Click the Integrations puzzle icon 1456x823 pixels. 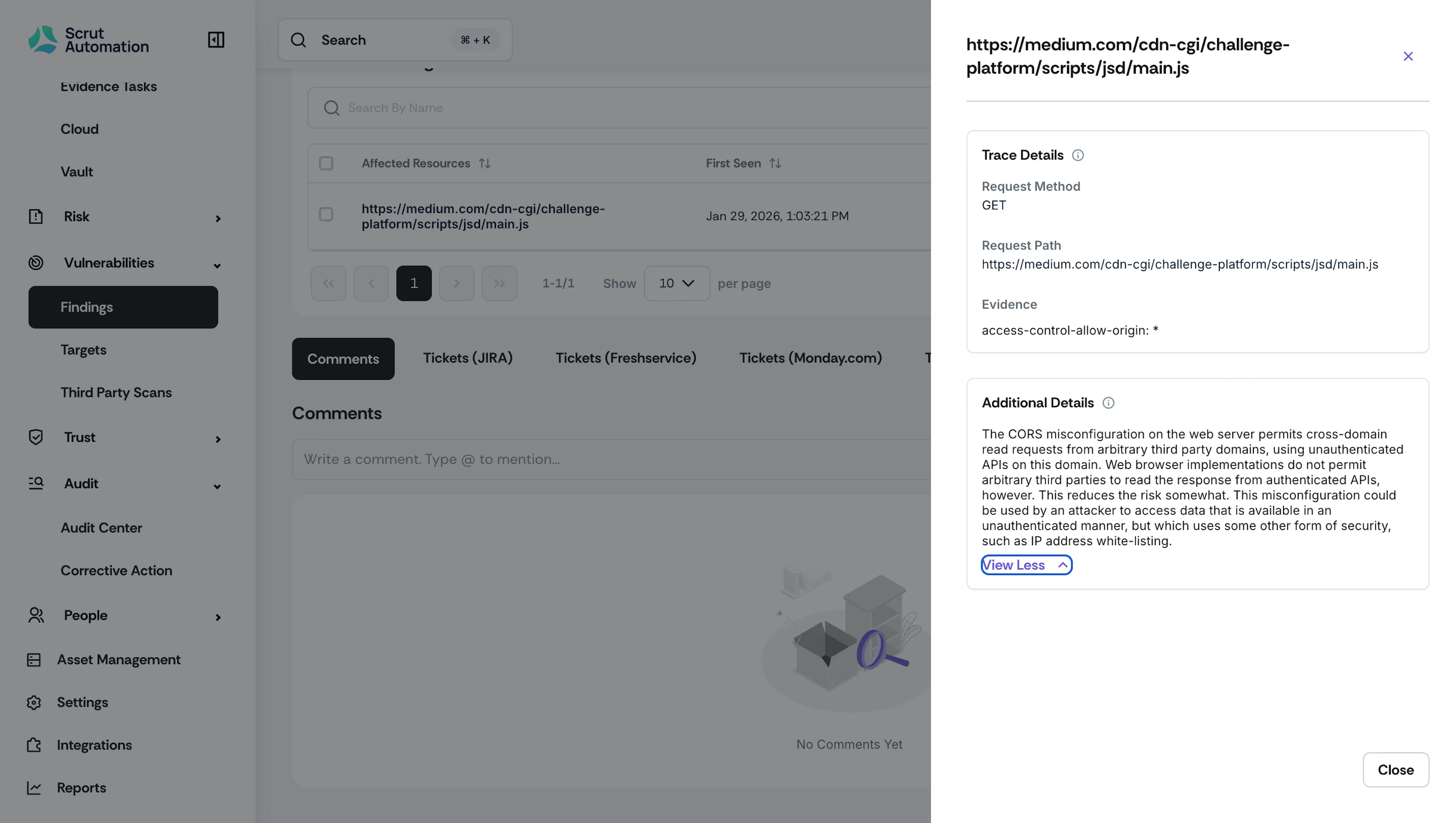34,745
